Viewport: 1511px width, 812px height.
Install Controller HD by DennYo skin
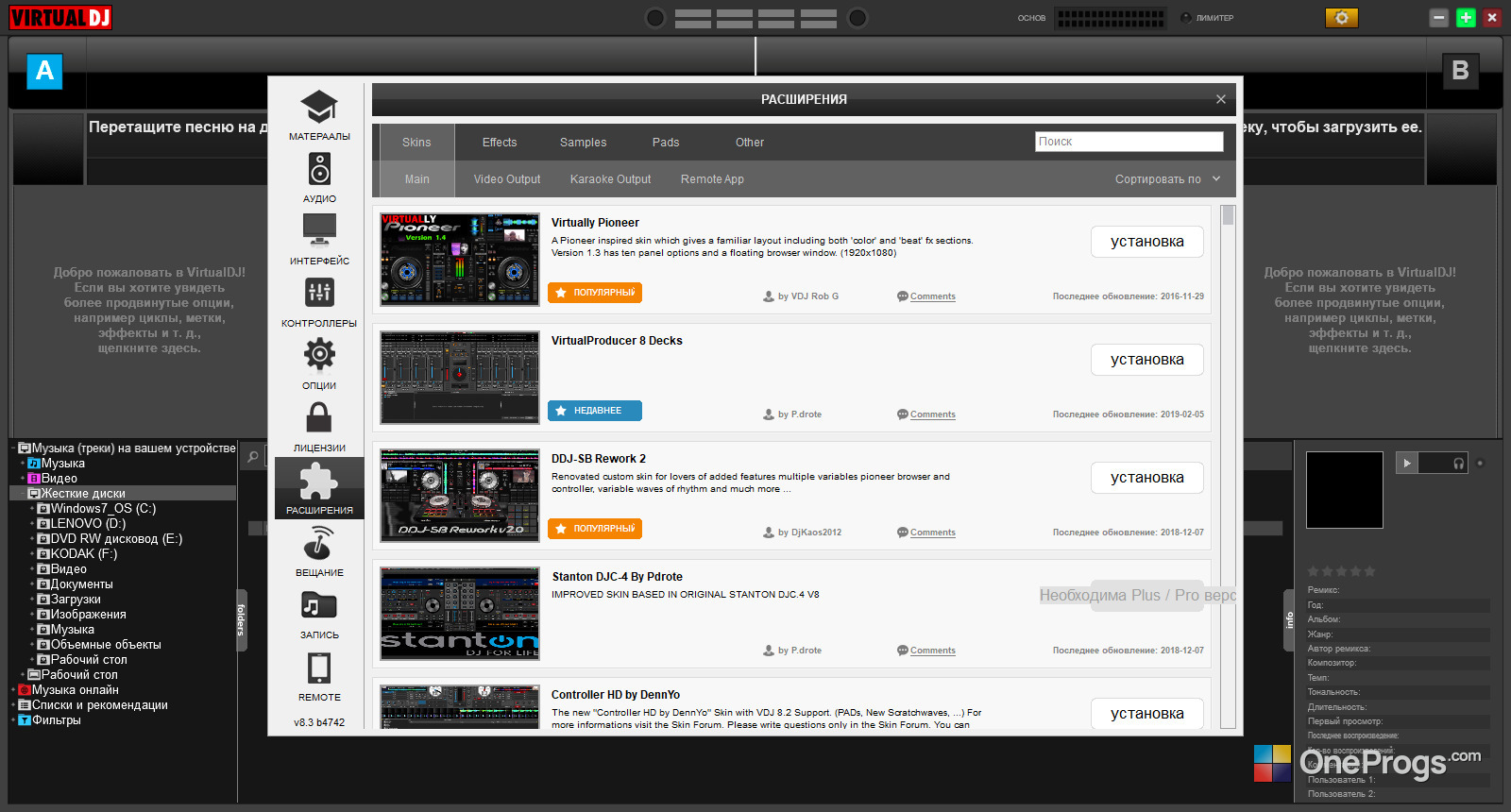[x=1147, y=714]
